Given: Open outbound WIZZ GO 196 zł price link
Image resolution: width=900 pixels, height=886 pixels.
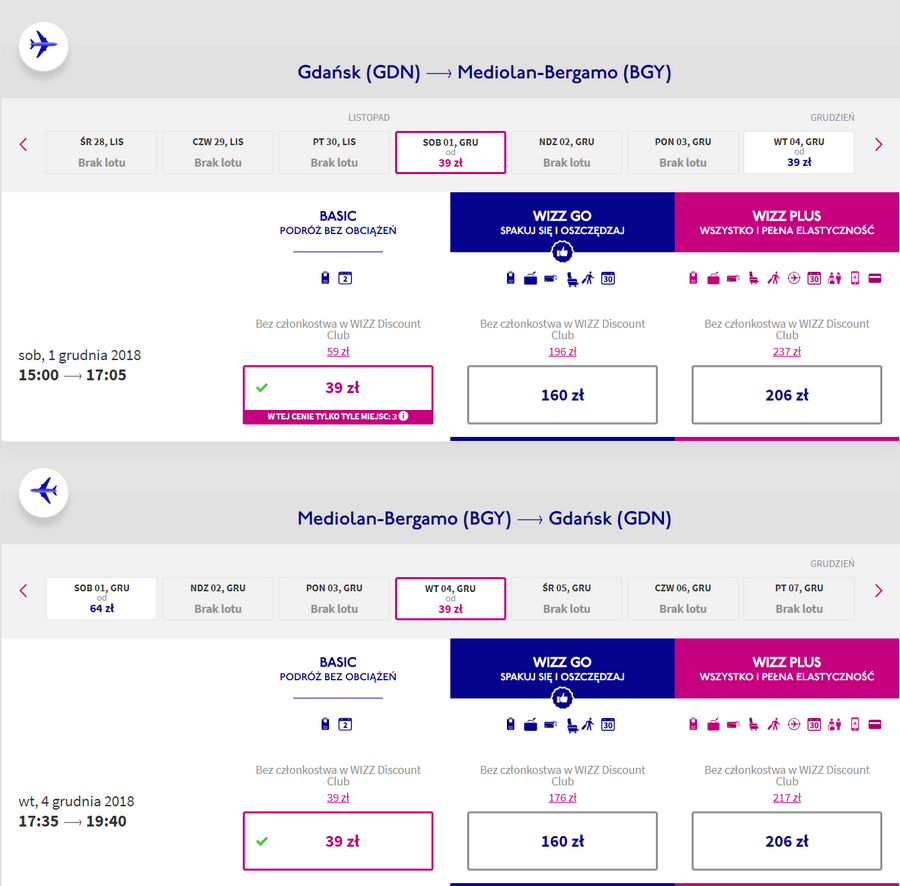Looking at the screenshot, I should click(562, 351).
